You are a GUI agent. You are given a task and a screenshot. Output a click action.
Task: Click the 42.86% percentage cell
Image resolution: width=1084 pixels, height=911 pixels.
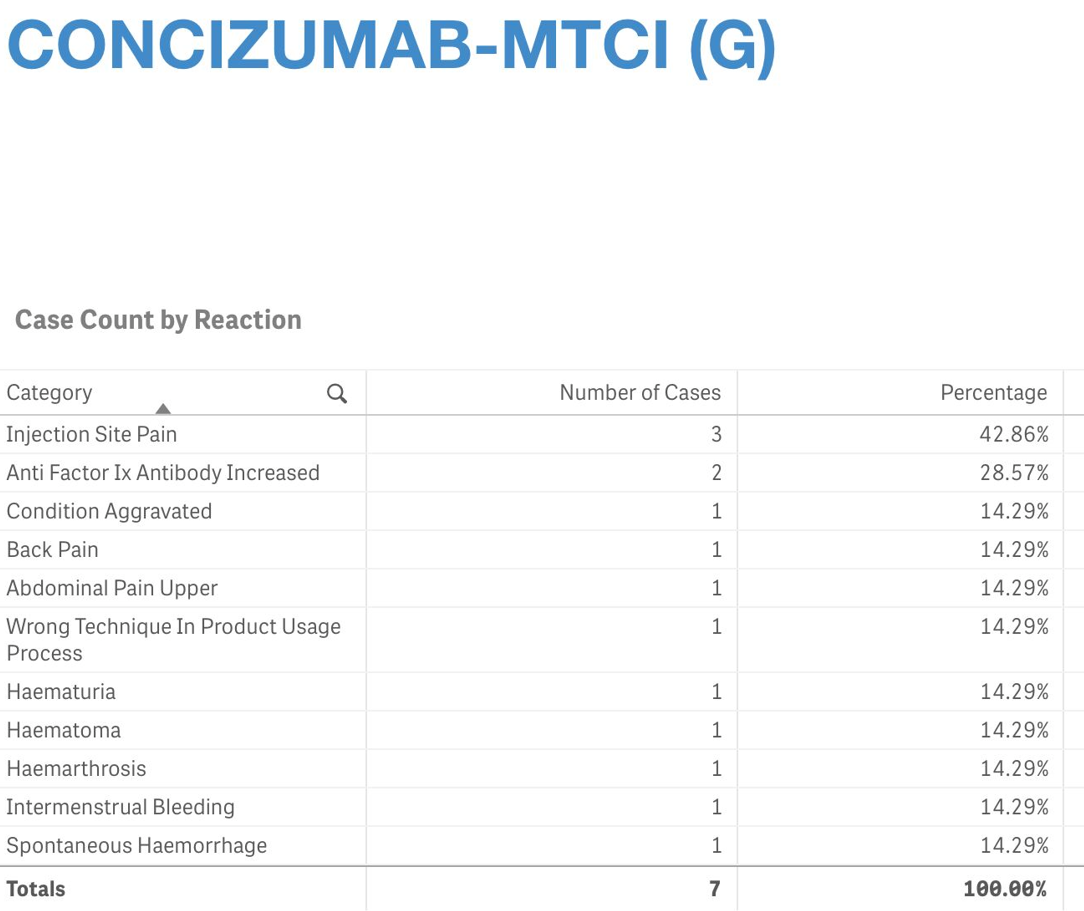(1013, 434)
